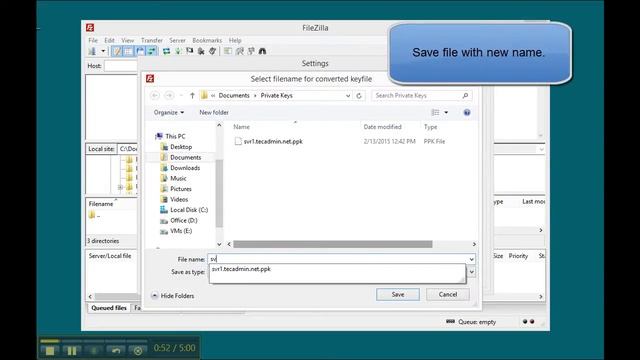Toggle the transfer queue display icon
The height and width of the screenshot is (360, 640).
[x=151, y=51]
